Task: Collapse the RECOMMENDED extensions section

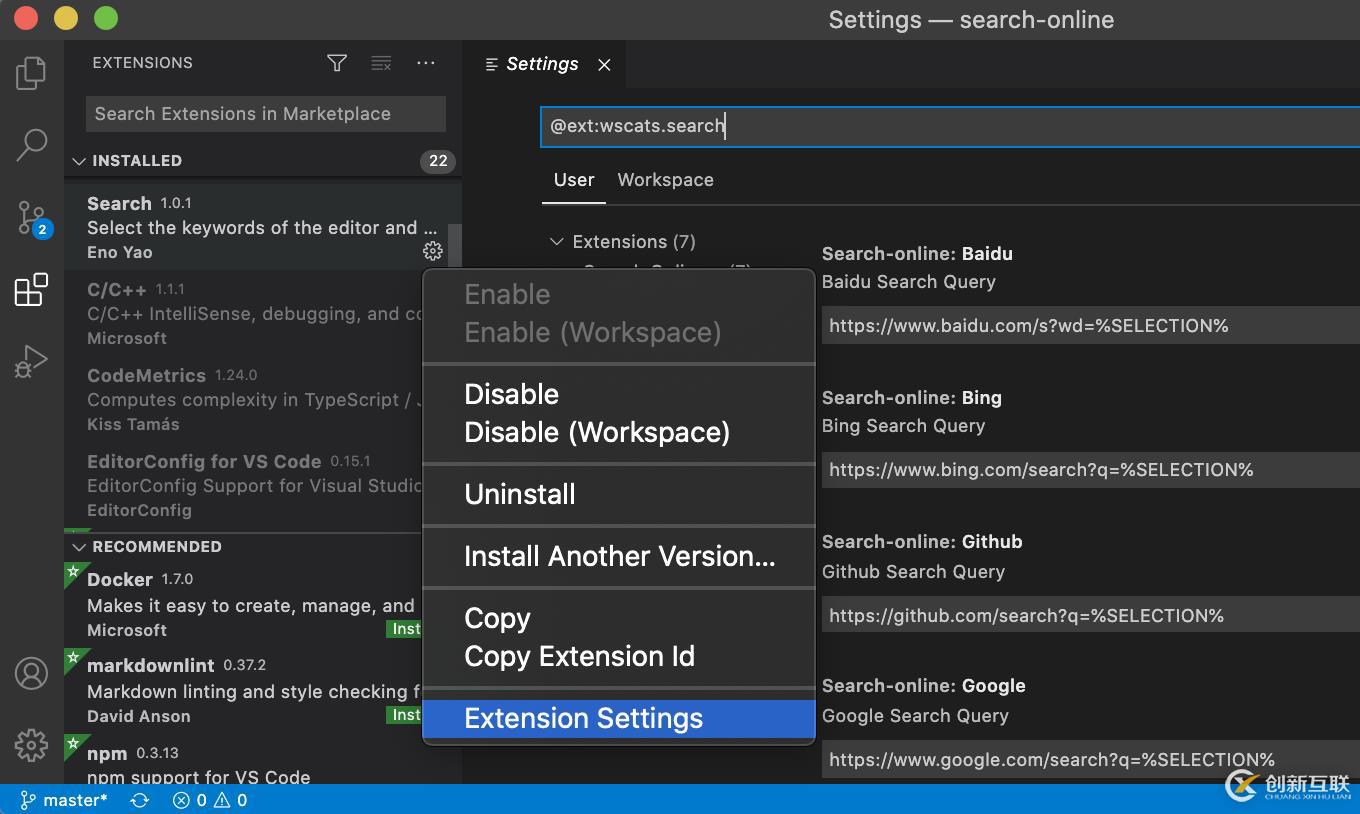Action: point(80,547)
